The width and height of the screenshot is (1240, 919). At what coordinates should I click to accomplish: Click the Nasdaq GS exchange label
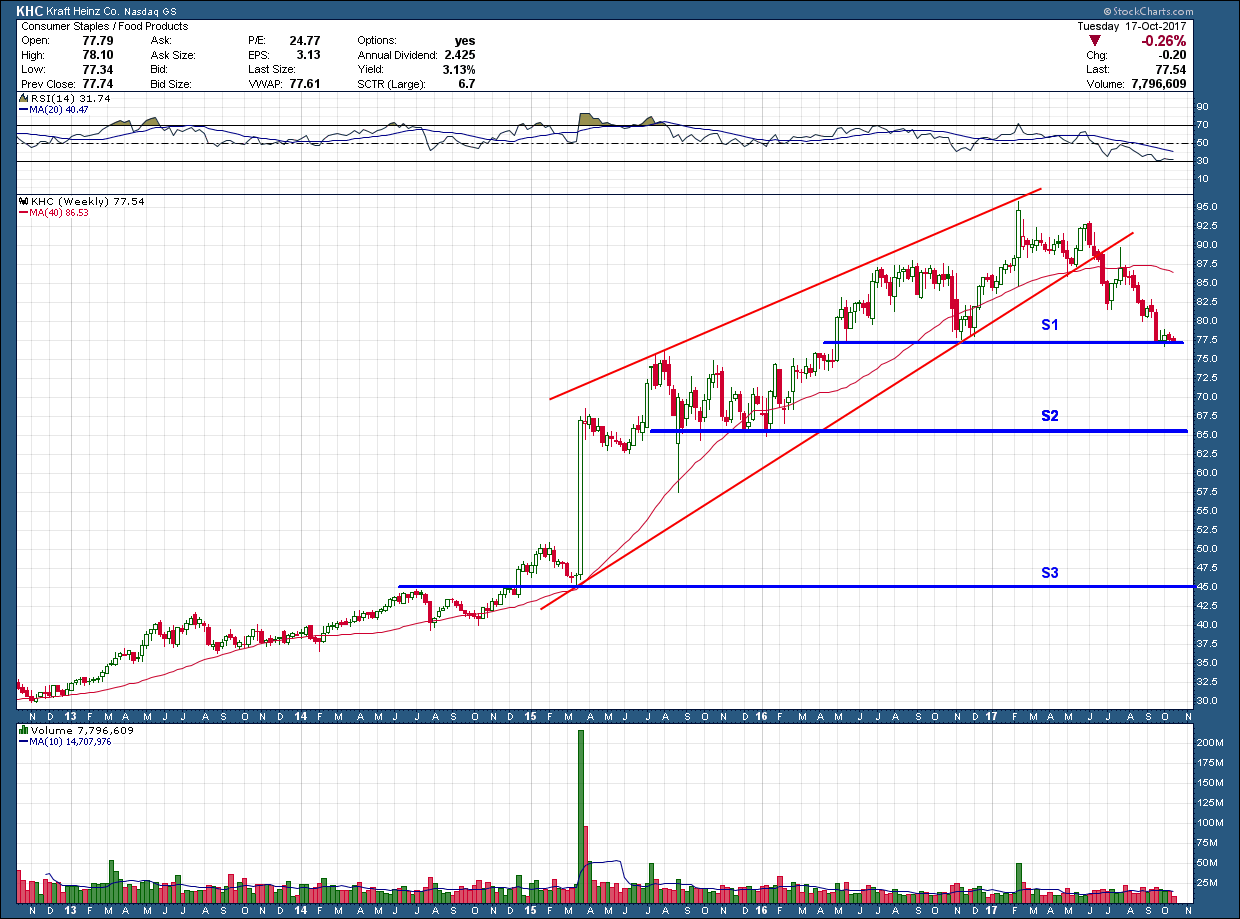point(152,11)
